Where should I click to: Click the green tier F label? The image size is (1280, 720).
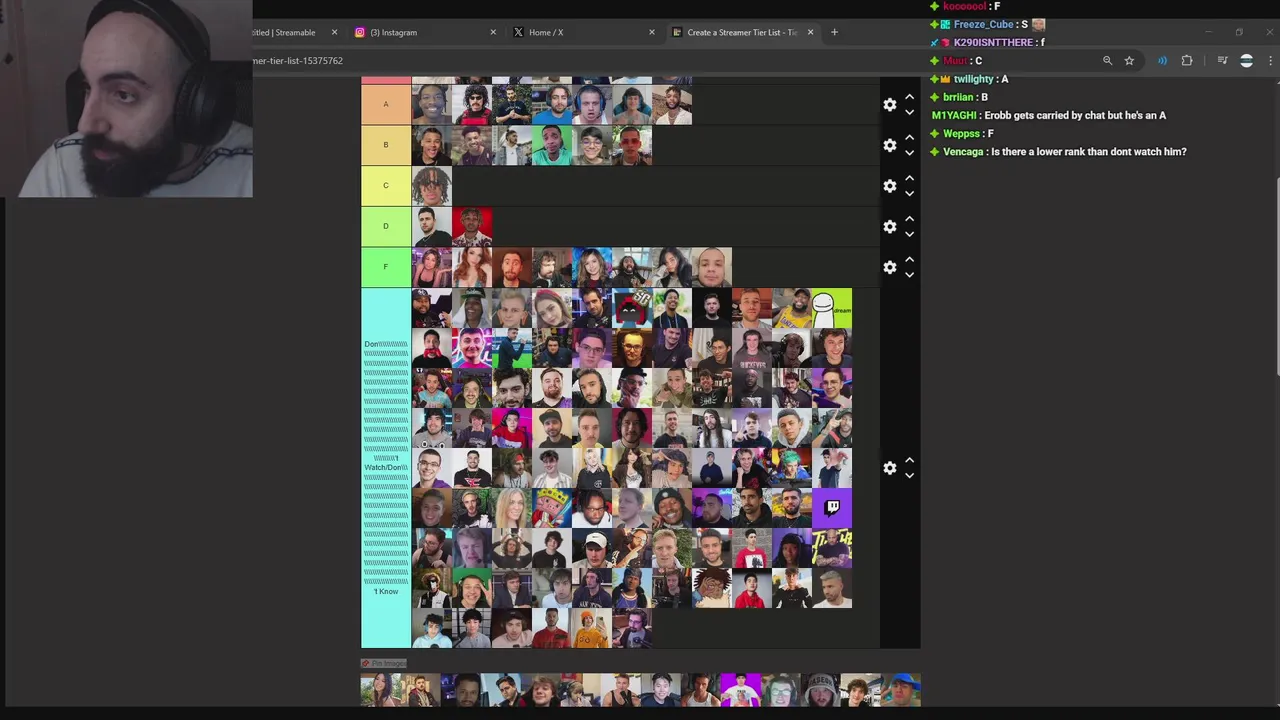point(386,267)
